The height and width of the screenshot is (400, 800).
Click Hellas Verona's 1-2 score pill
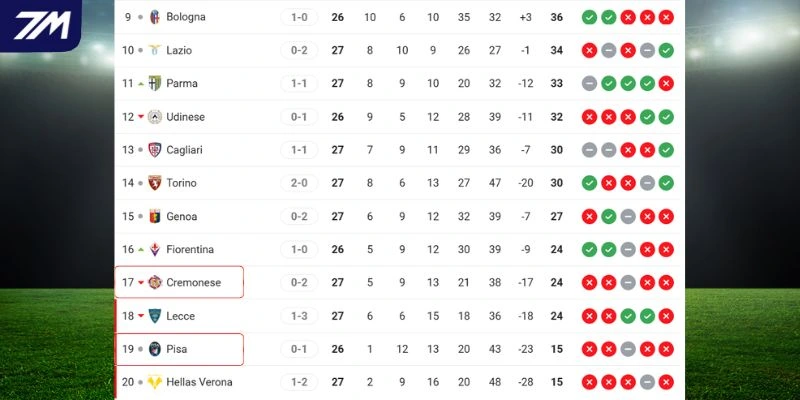299,382
